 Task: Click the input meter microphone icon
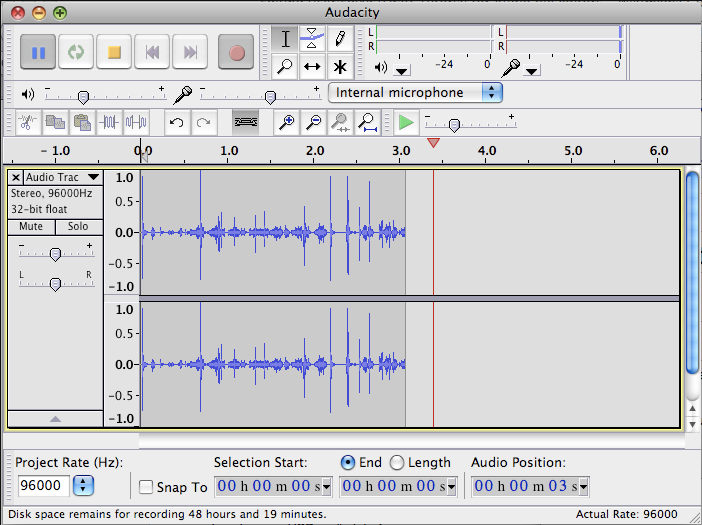[x=511, y=68]
